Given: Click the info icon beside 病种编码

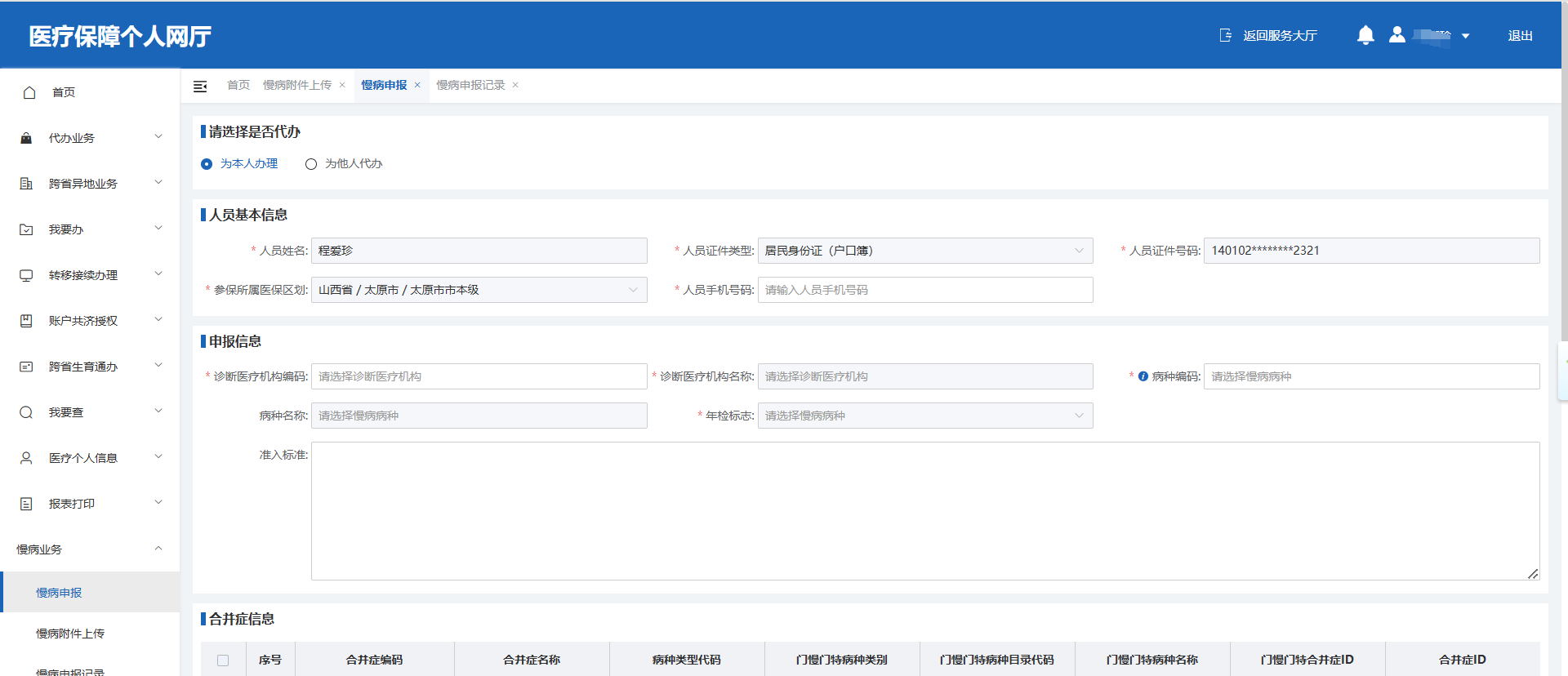Looking at the screenshot, I should pyautogui.click(x=1143, y=376).
